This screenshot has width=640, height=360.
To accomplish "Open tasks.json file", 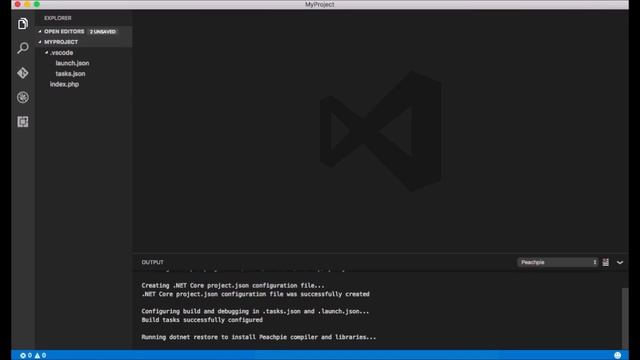I will coord(70,74).
